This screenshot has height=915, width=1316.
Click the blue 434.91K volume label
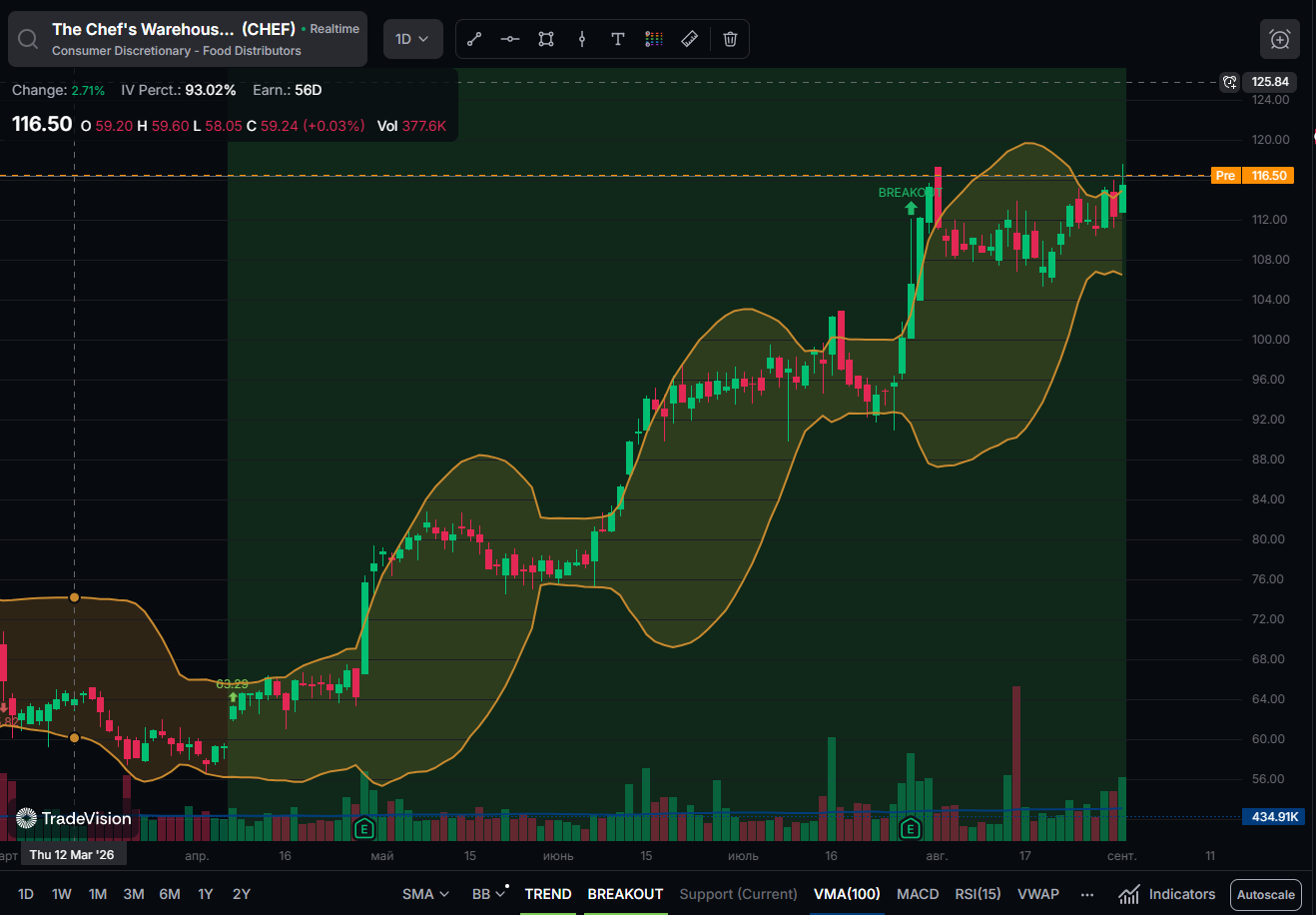[x=1274, y=817]
